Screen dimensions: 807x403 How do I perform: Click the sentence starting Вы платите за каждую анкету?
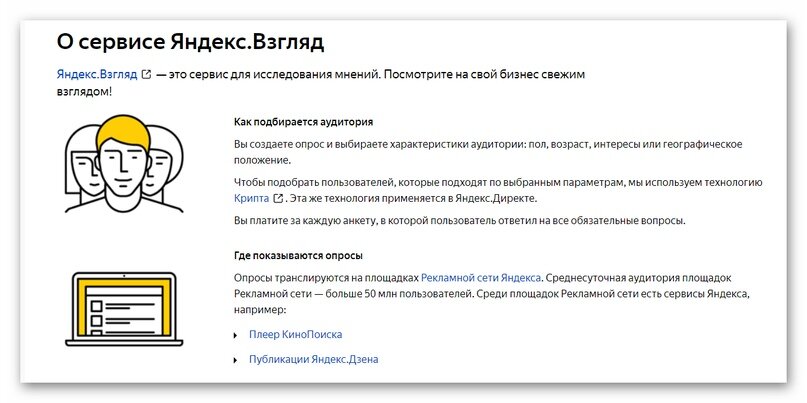[x=460, y=221]
